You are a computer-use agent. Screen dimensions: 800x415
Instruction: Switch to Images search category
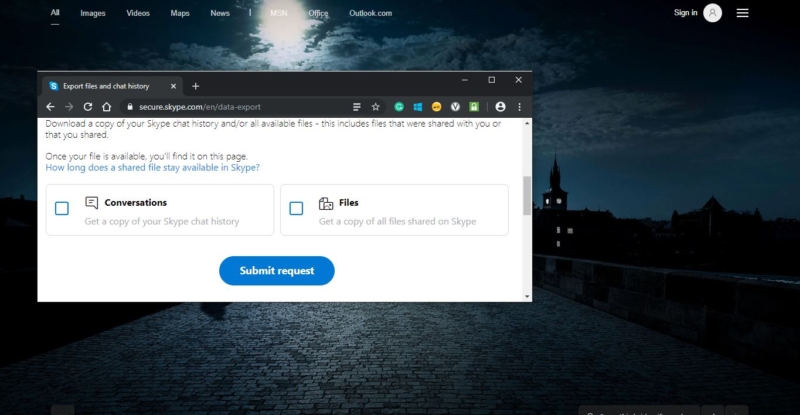pyautogui.click(x=93, y=13)
